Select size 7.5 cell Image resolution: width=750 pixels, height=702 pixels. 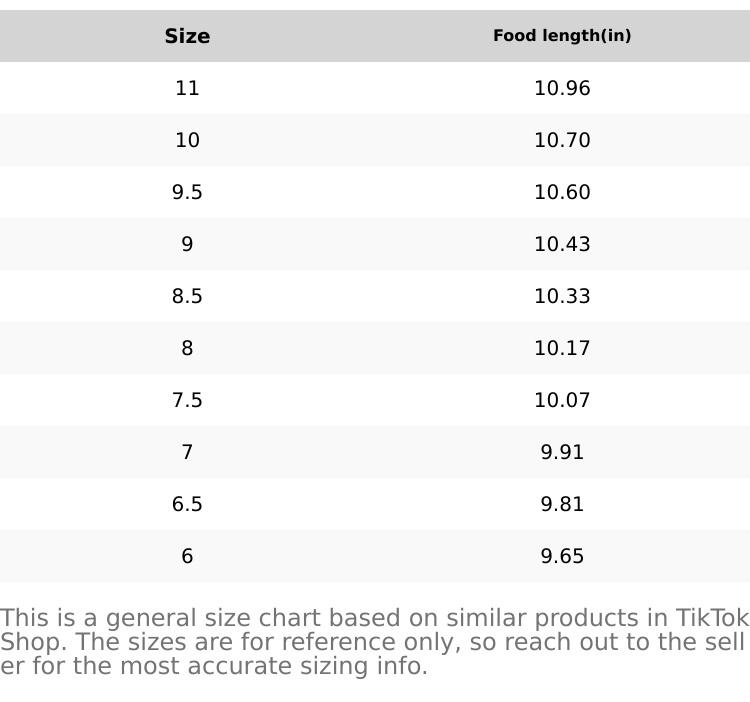(x=187, y=400)
